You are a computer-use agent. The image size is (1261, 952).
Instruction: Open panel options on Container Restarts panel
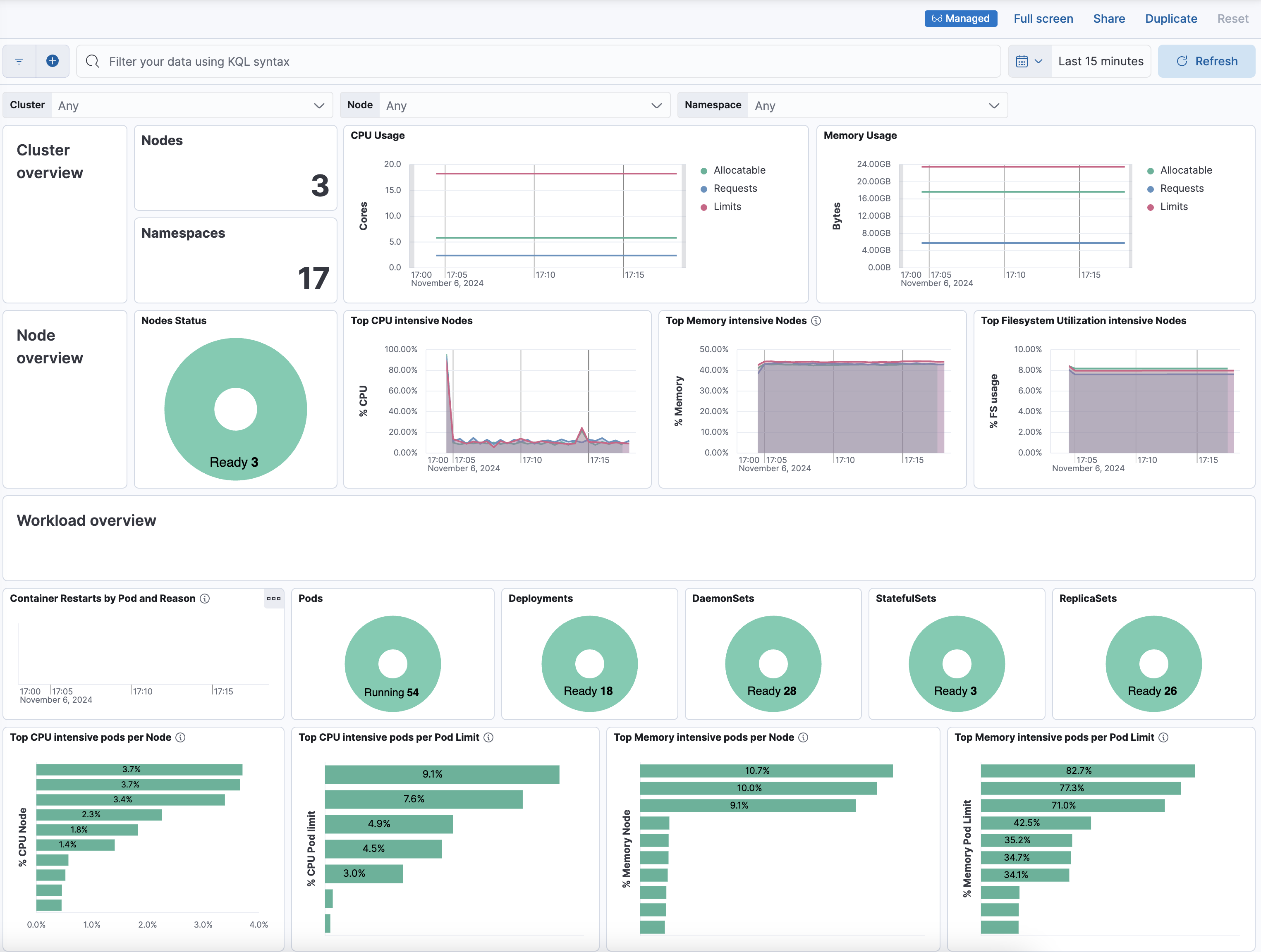(274, 599)
